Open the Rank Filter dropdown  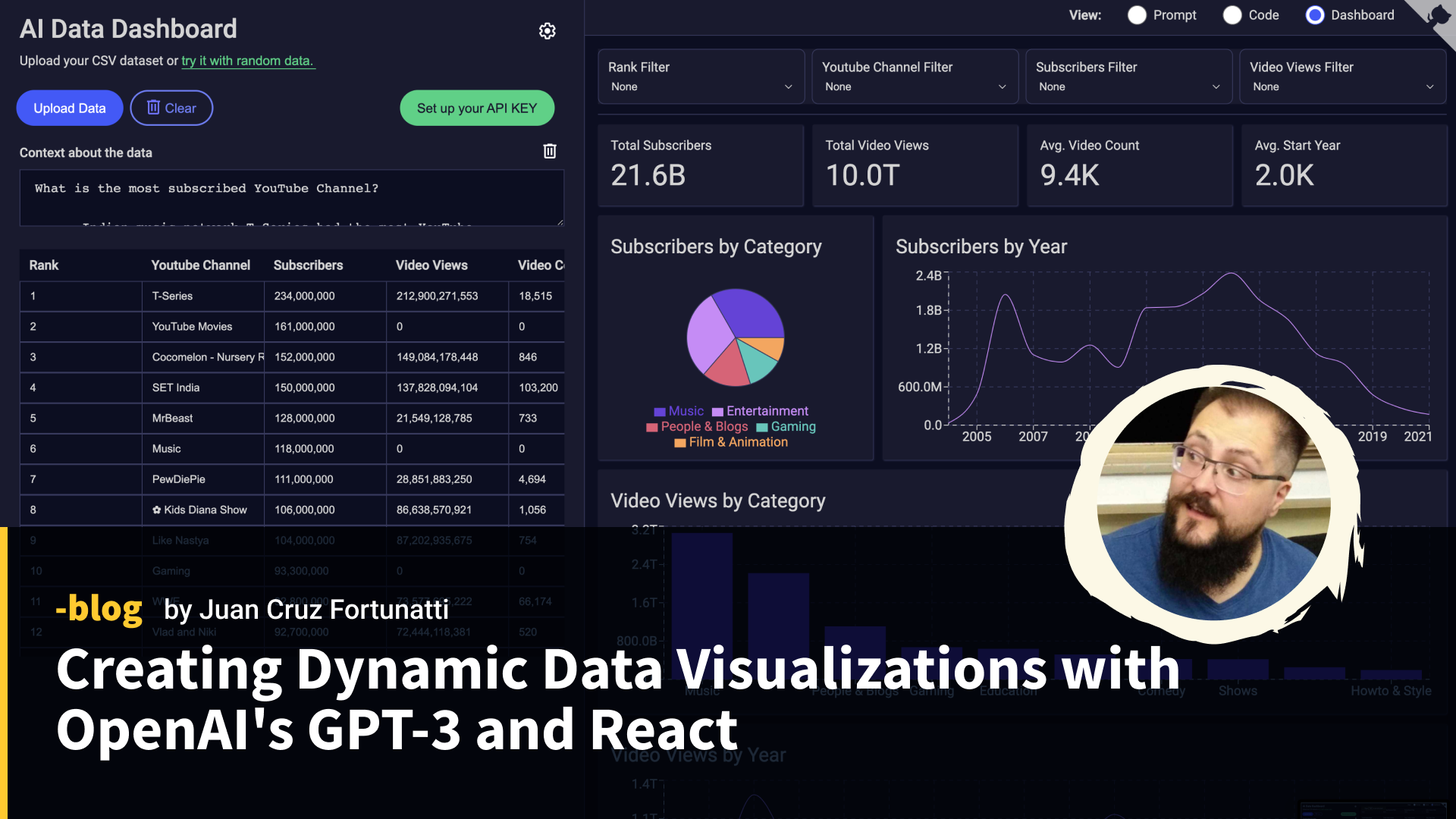click(x=701, y=77)
